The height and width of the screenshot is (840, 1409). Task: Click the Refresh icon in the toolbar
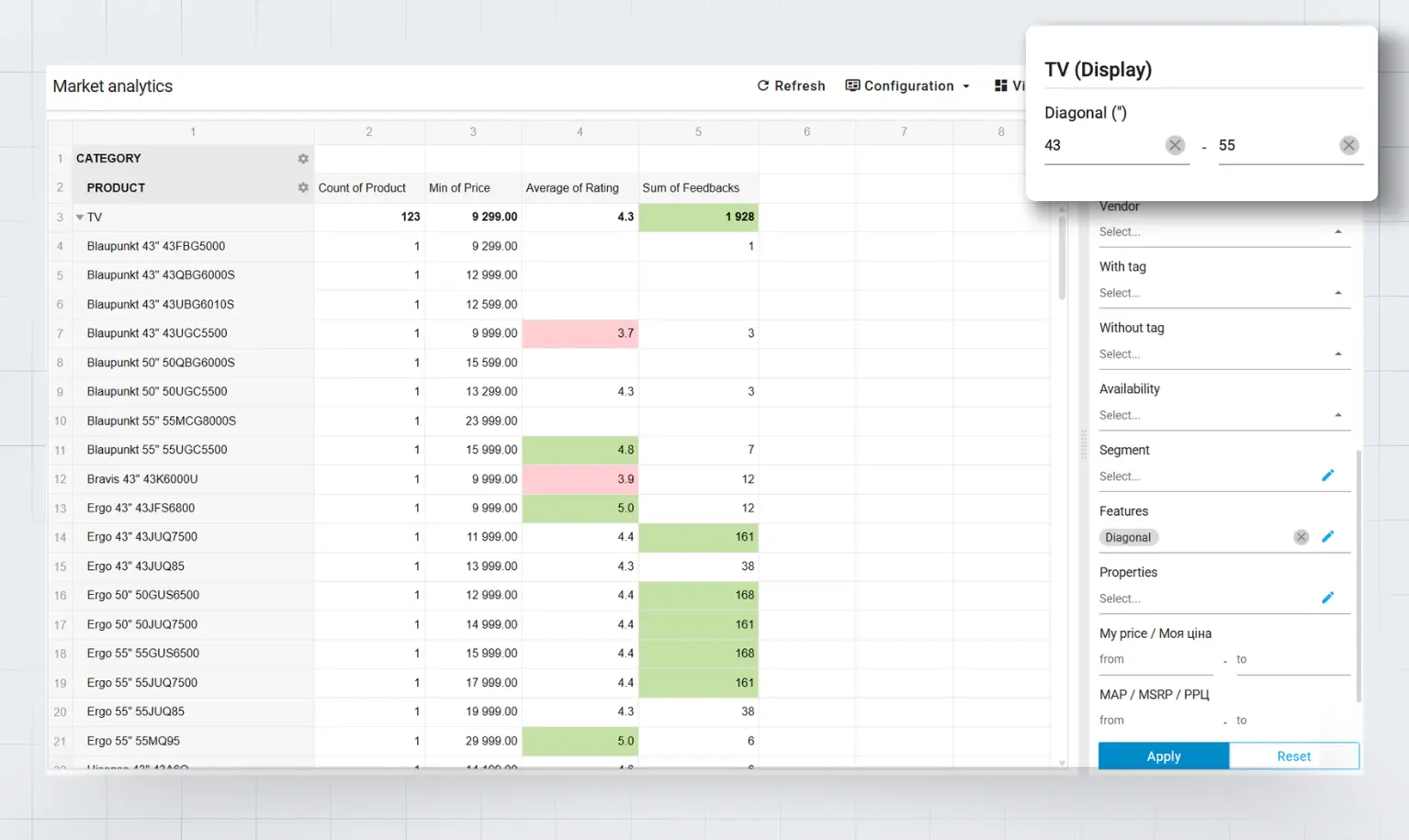pyautogui.click(x=763, y=85)
